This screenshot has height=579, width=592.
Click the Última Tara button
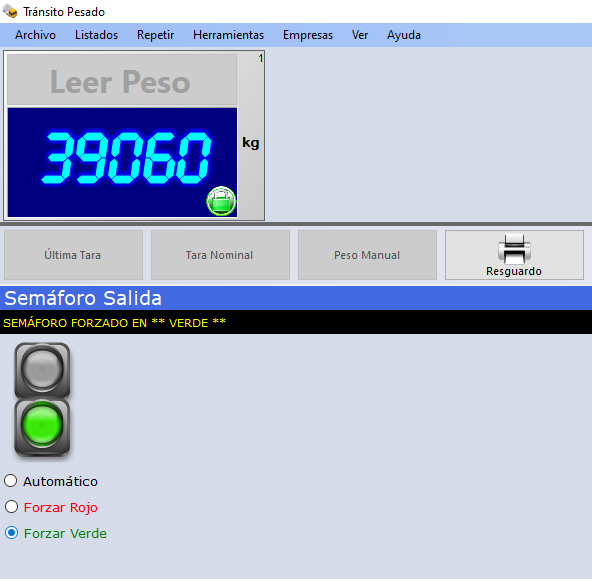pos(73,255)
